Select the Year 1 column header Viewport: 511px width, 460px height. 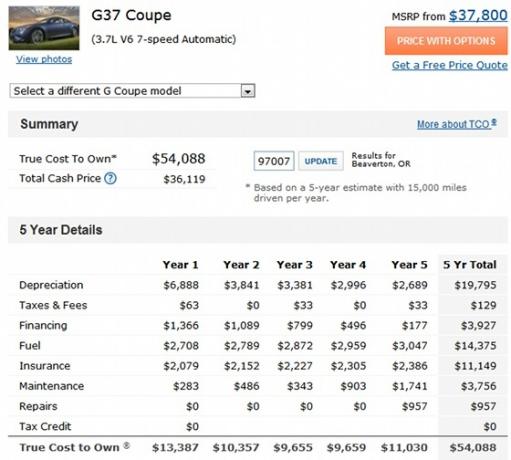(x=181, y=265)
